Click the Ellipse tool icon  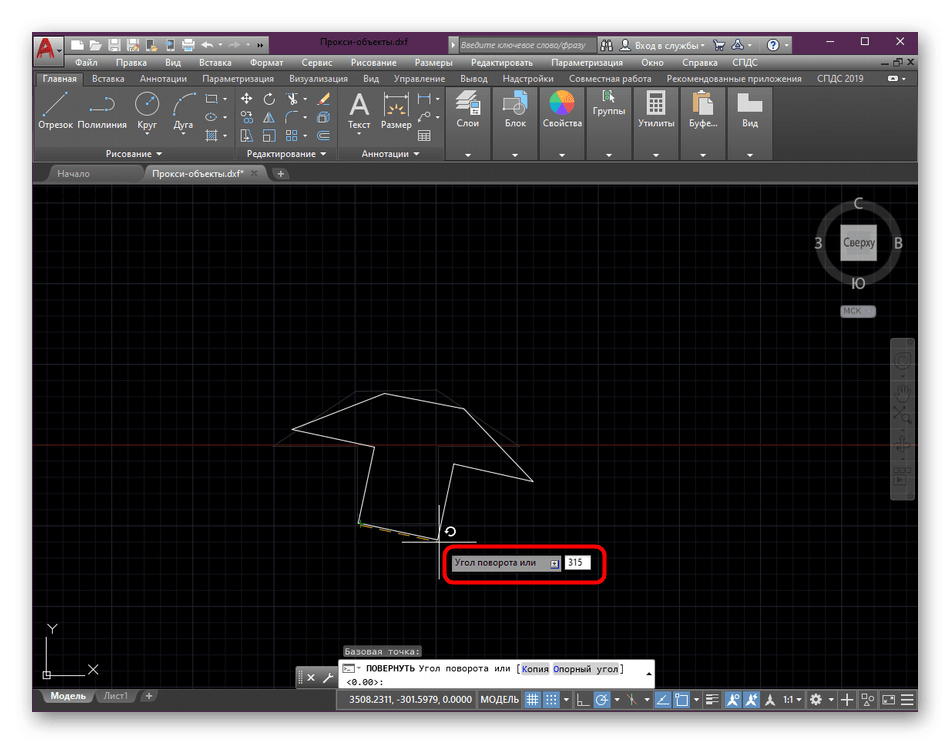(211, 117)
